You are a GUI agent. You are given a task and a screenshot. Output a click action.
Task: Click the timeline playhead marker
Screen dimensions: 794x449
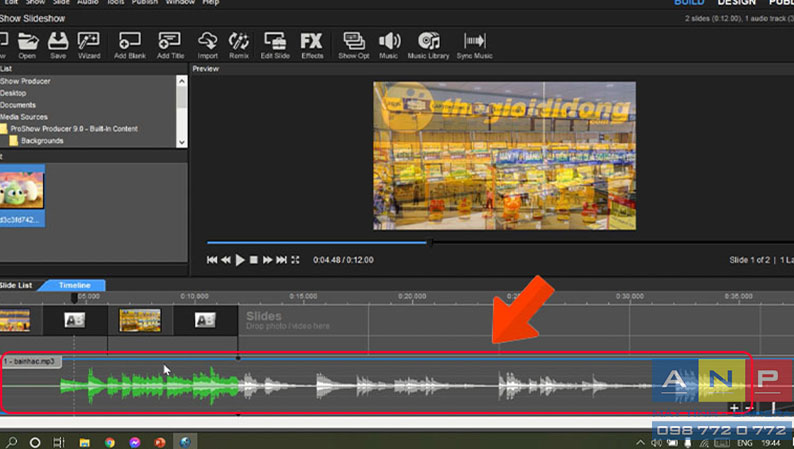(74, 298)
